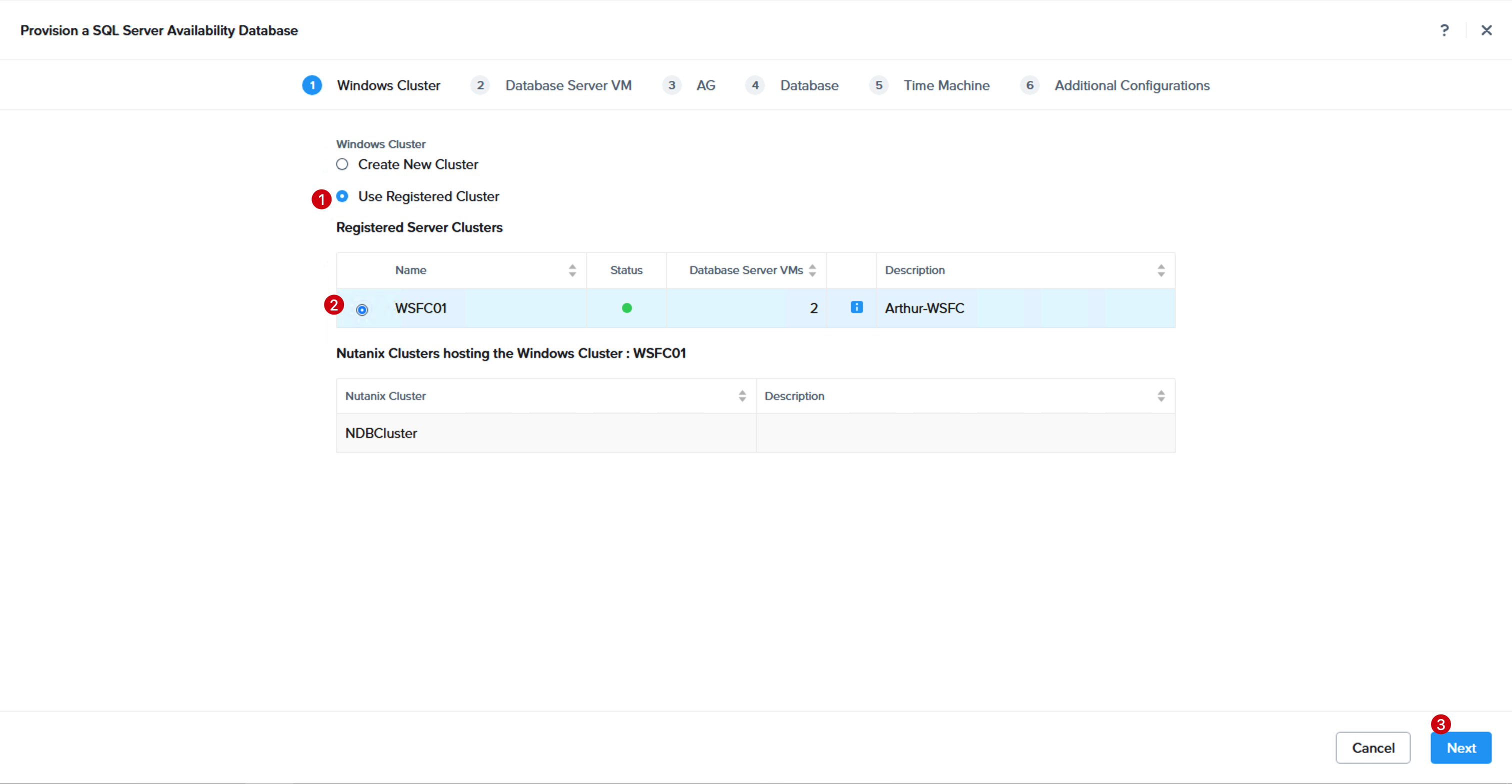The width and height of the screenshot is (1512, 784).
Task: Select the WSFC01 cluster radio button
Action: [362, 309]
